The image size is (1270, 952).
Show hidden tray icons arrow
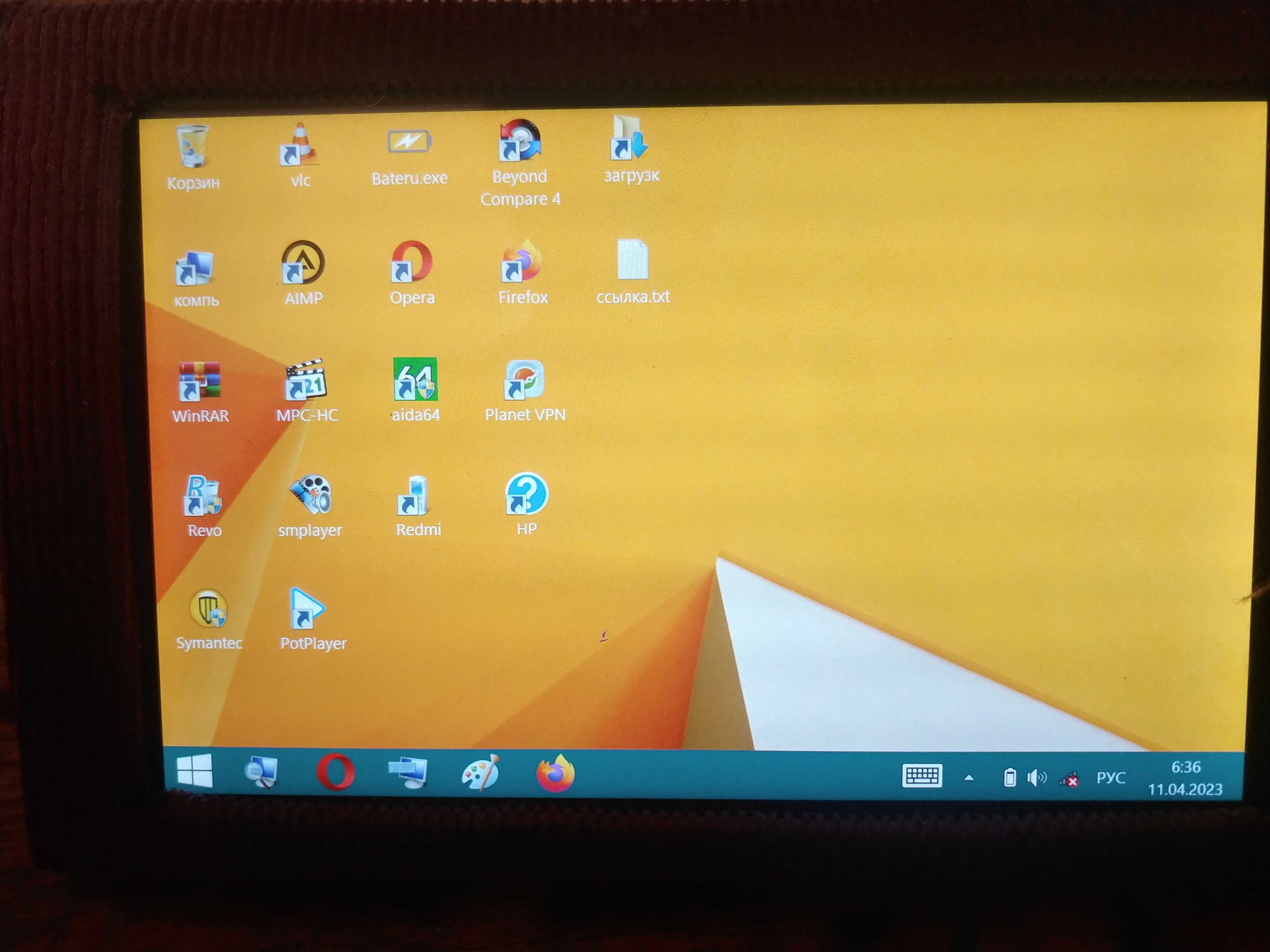point(969,778)
